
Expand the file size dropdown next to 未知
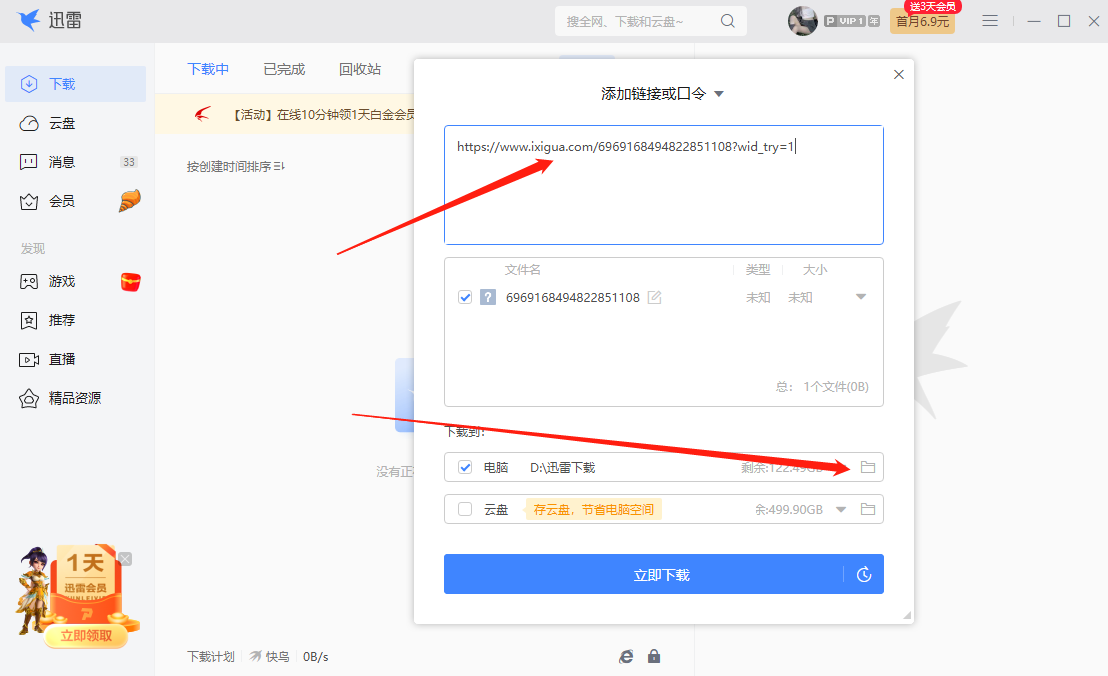click(860, 297)
